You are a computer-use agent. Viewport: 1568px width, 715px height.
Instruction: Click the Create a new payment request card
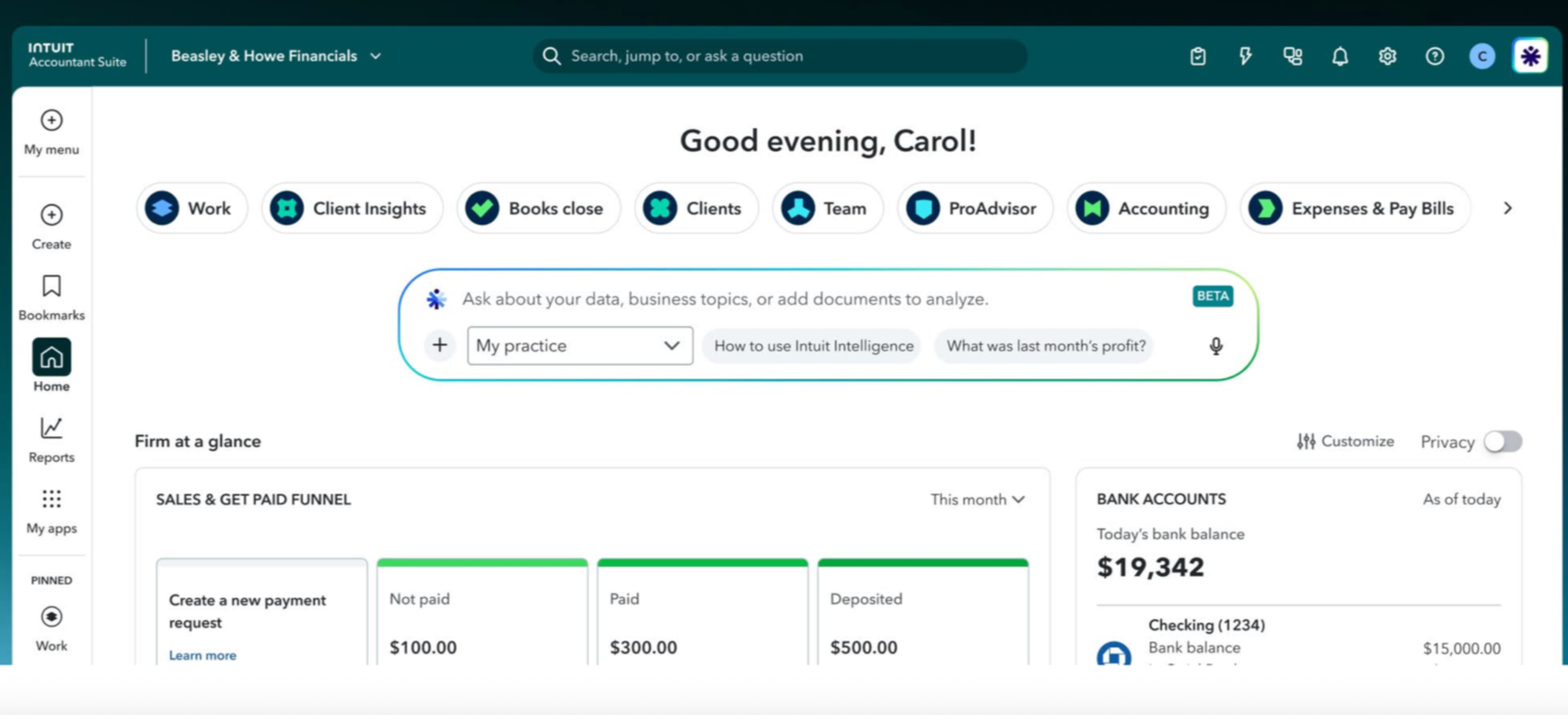[x=261, y=612]
